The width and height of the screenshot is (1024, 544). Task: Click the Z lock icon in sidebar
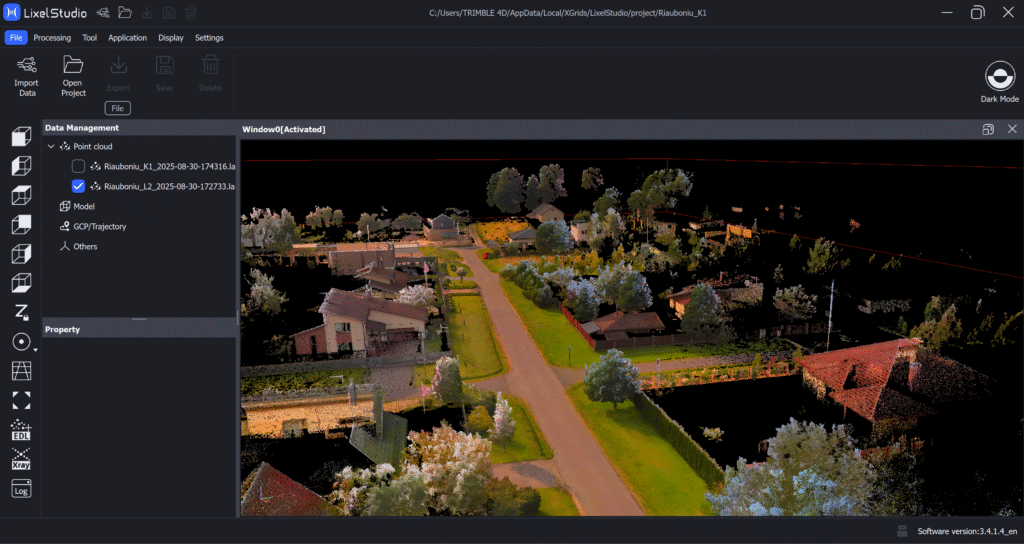(21, 312)
